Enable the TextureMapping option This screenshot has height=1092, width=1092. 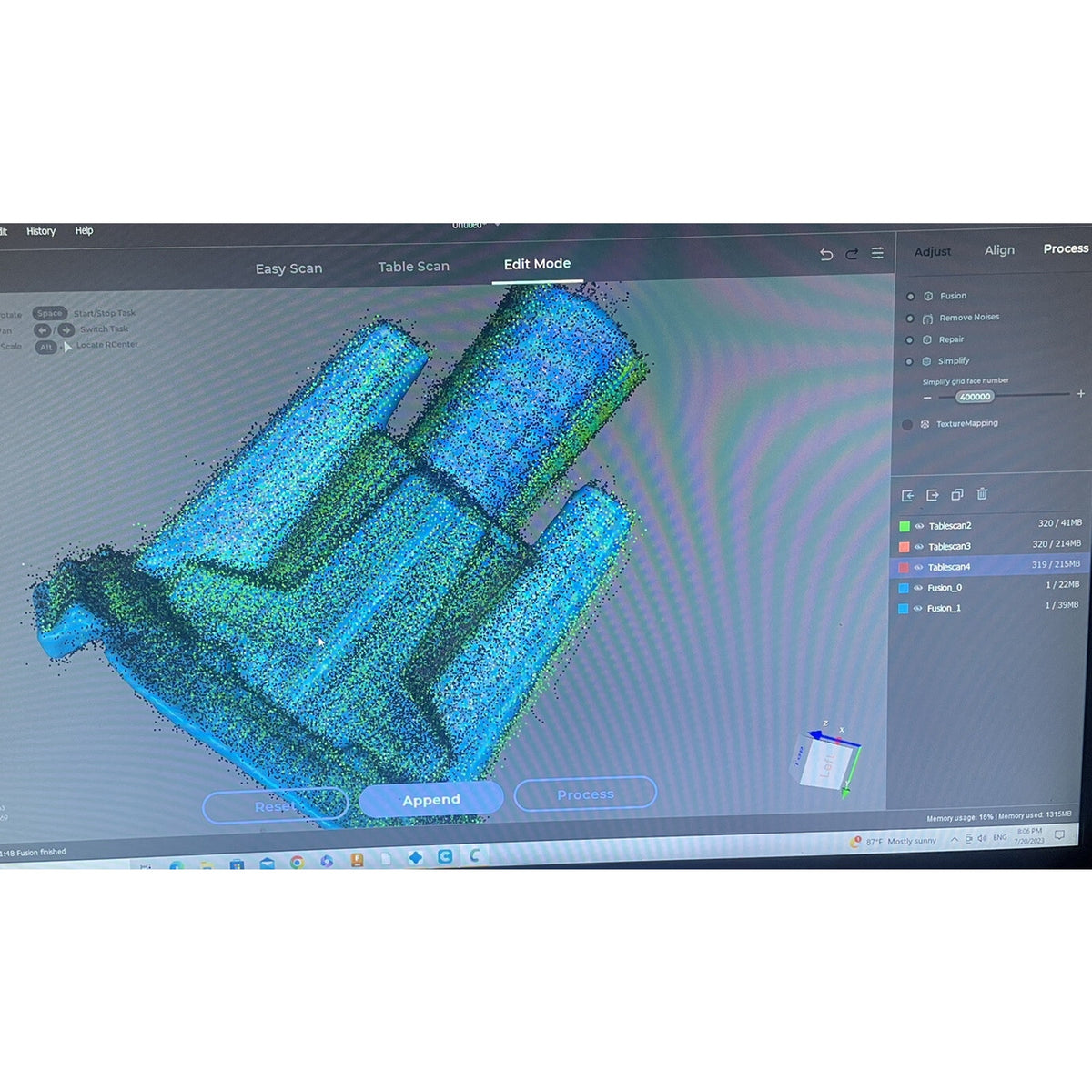907,424
